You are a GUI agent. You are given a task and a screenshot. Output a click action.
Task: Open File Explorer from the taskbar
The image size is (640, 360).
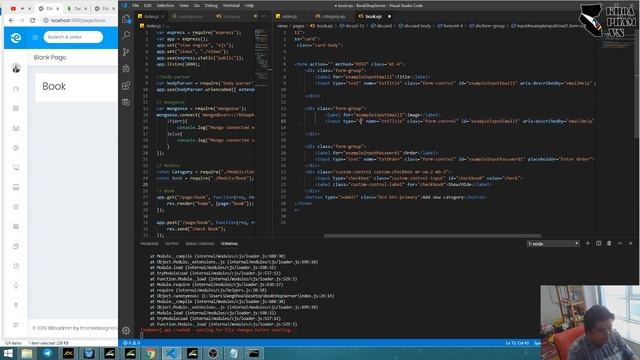(27, 353)
